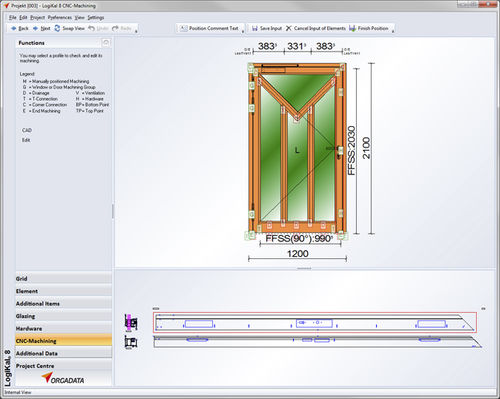Screen dimensions: 500x399
Task: Open the input toolbar overflow arrow
Action: (392, 32)
